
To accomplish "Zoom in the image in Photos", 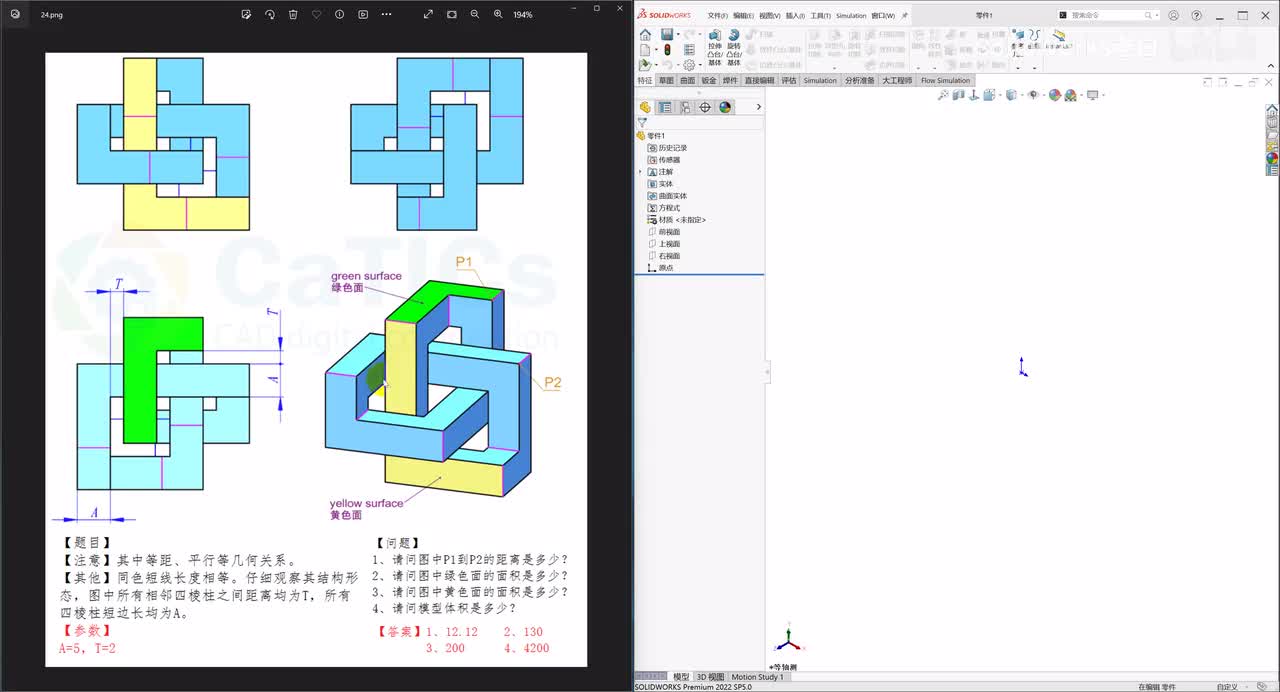I will click(498, 14).
